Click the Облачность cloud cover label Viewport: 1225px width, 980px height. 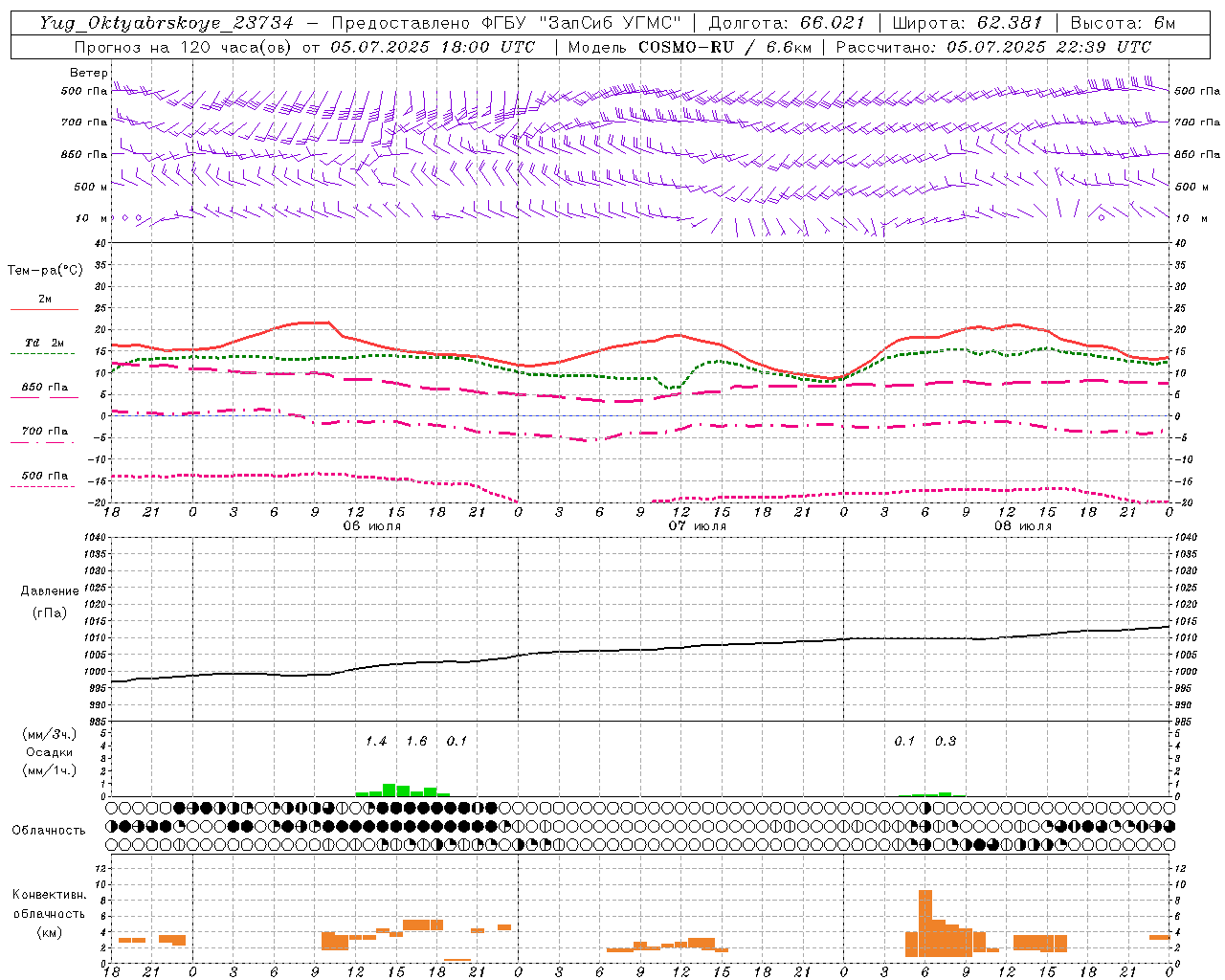(49, 831)
